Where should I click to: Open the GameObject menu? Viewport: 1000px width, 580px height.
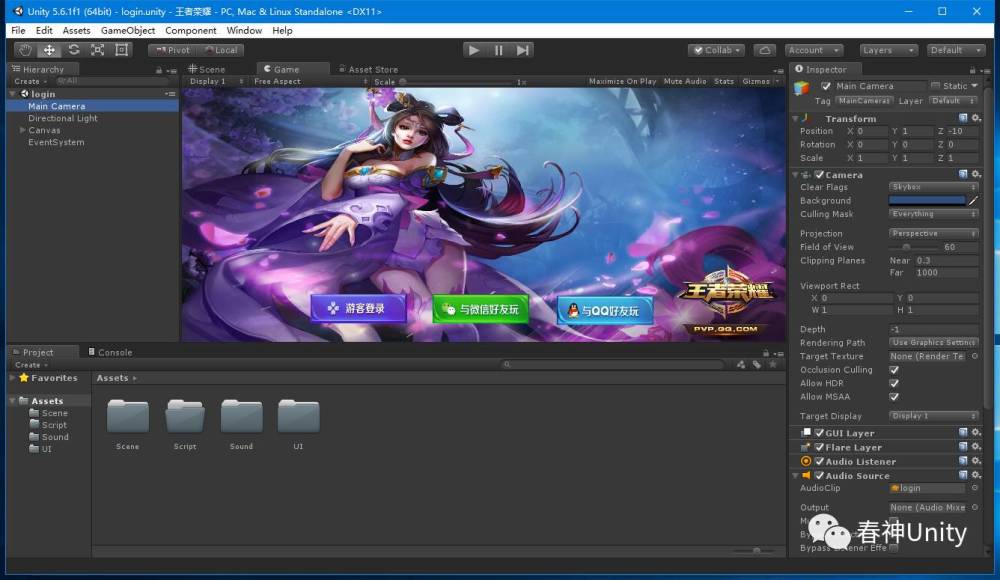(128, 30)
